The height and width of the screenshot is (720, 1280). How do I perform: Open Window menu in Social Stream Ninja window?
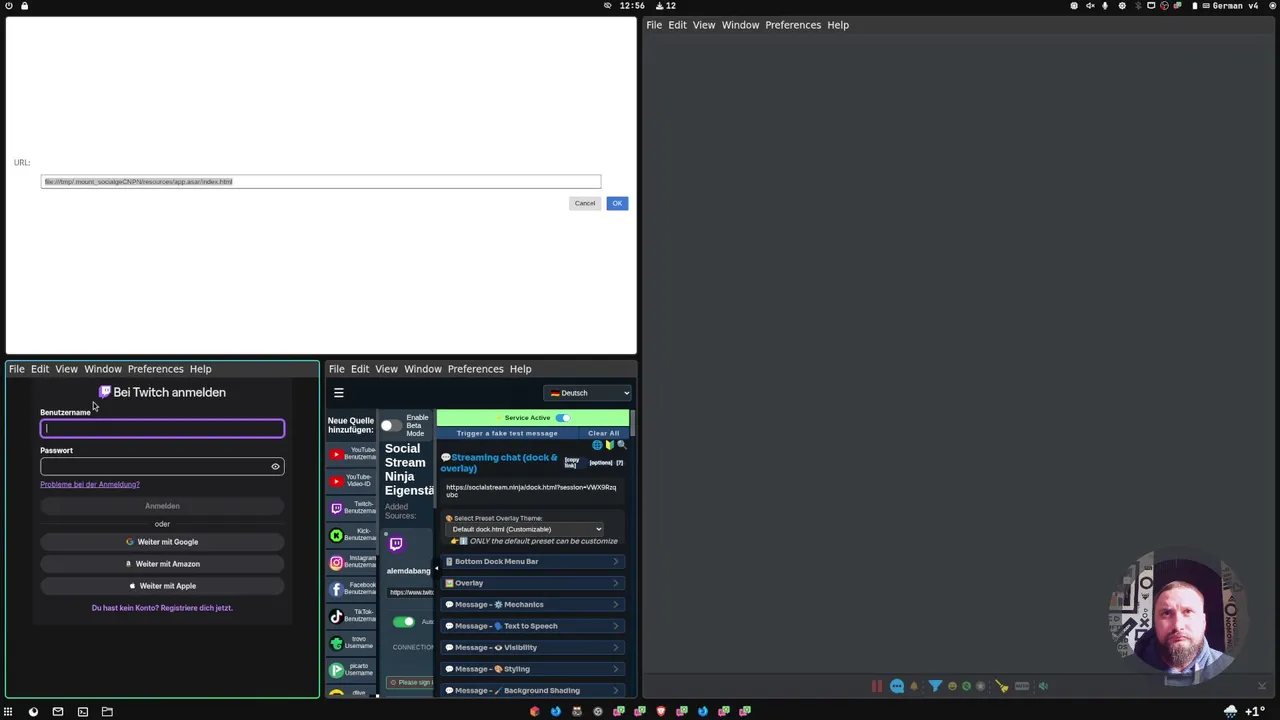(423, 369)
